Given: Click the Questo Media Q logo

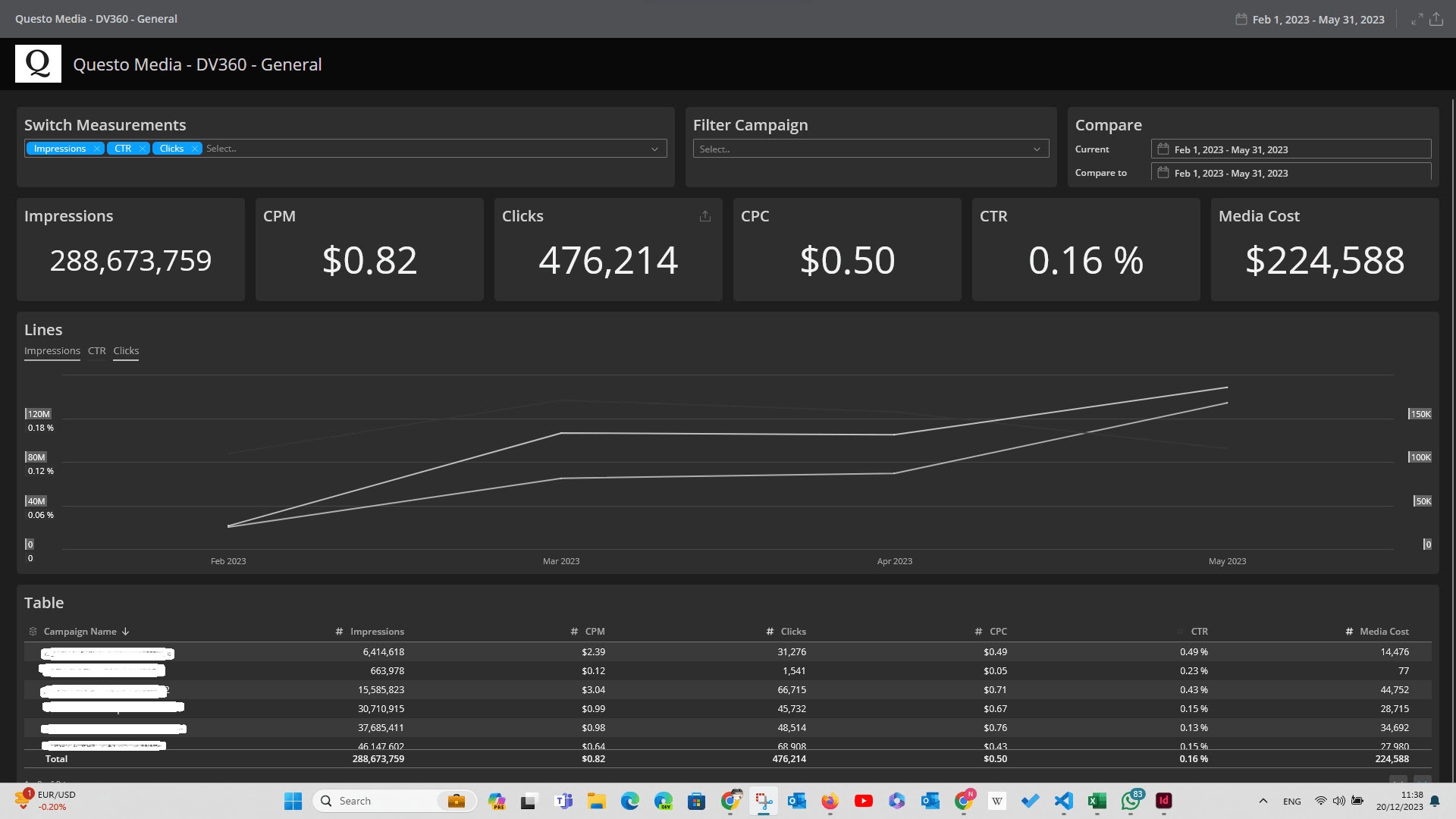Looking at the screenshot, I should point(38,64).
